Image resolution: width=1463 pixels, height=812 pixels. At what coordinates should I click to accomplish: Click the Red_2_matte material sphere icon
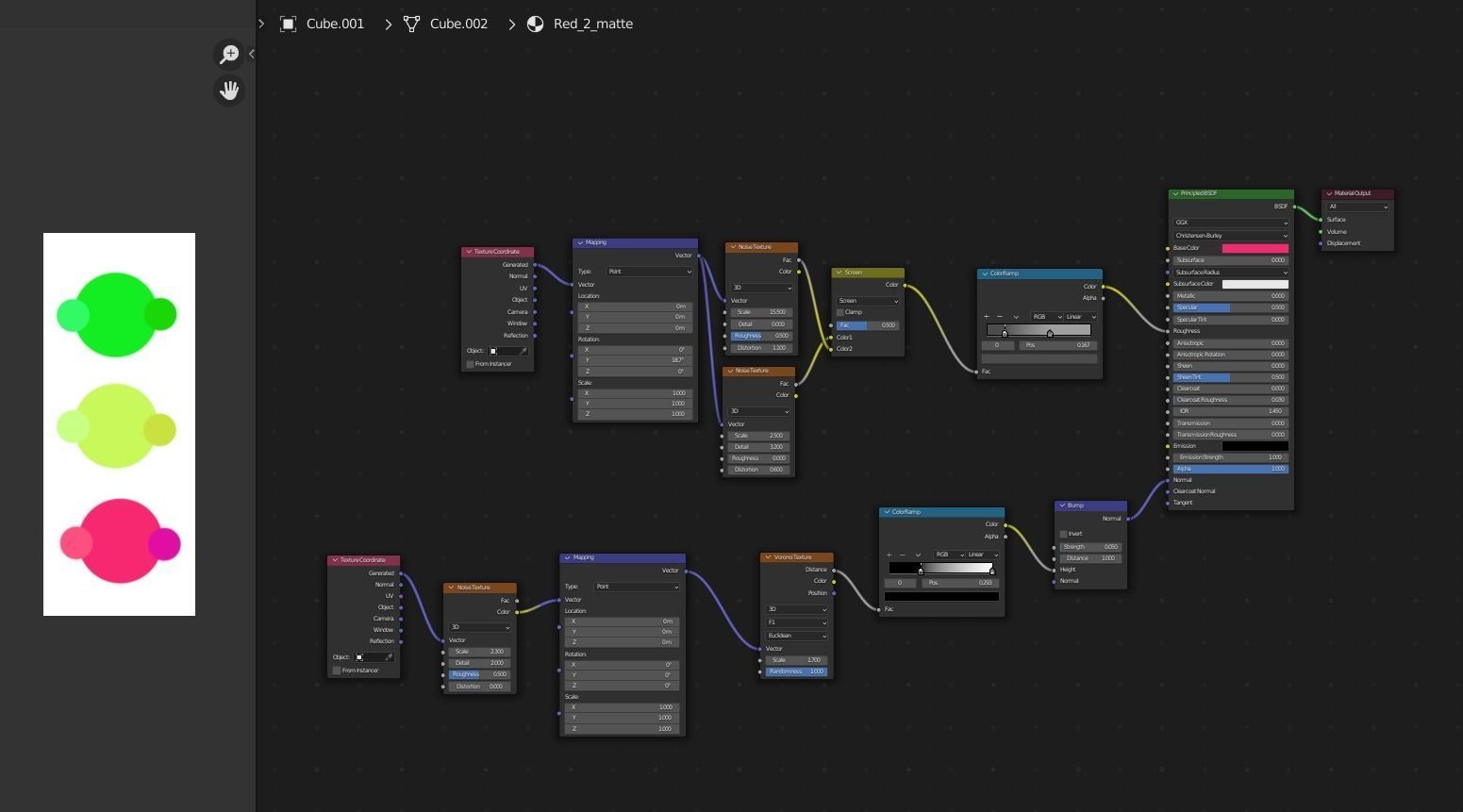tap(536, 24)
